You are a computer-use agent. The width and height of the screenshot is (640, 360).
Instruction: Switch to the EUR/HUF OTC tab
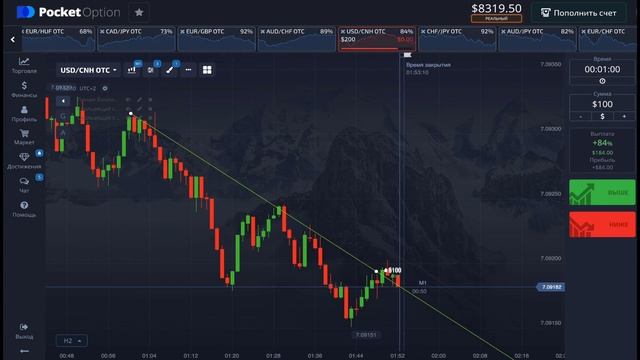[x=58, y=39]
